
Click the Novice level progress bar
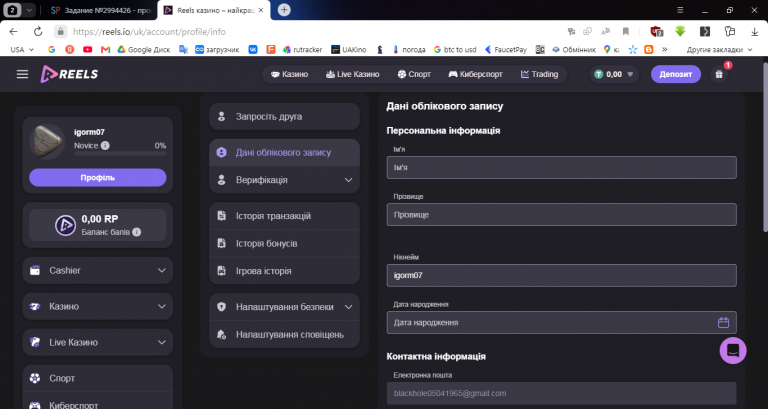(120, 153)
